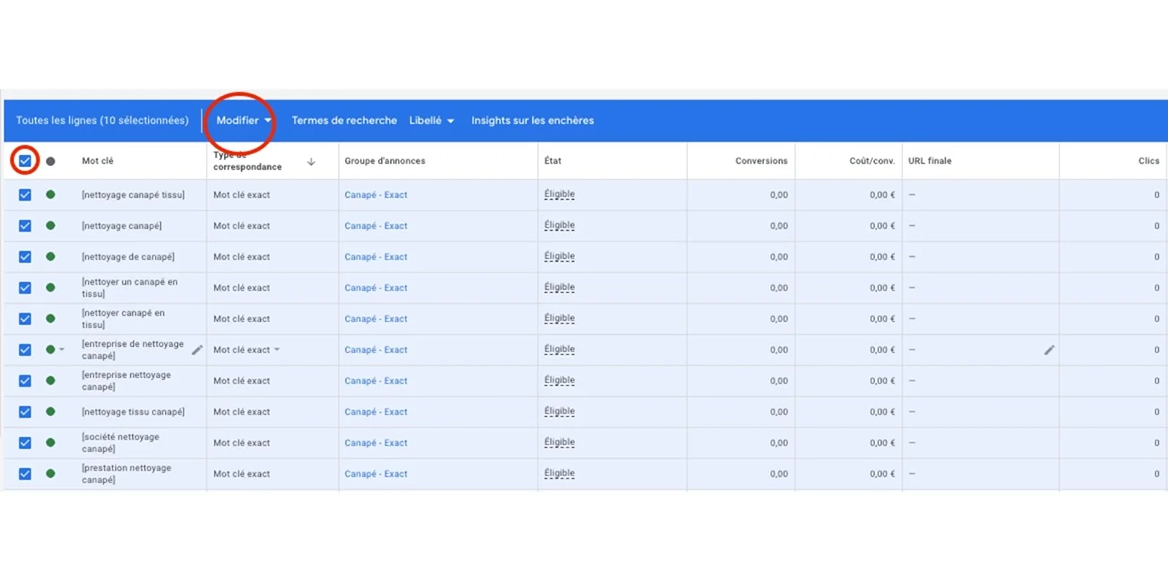Viewport: 1168px width, 581px height.
Task: Uncheck the [nettoyage canapé] row checkbox
Action: click(25, 226)
